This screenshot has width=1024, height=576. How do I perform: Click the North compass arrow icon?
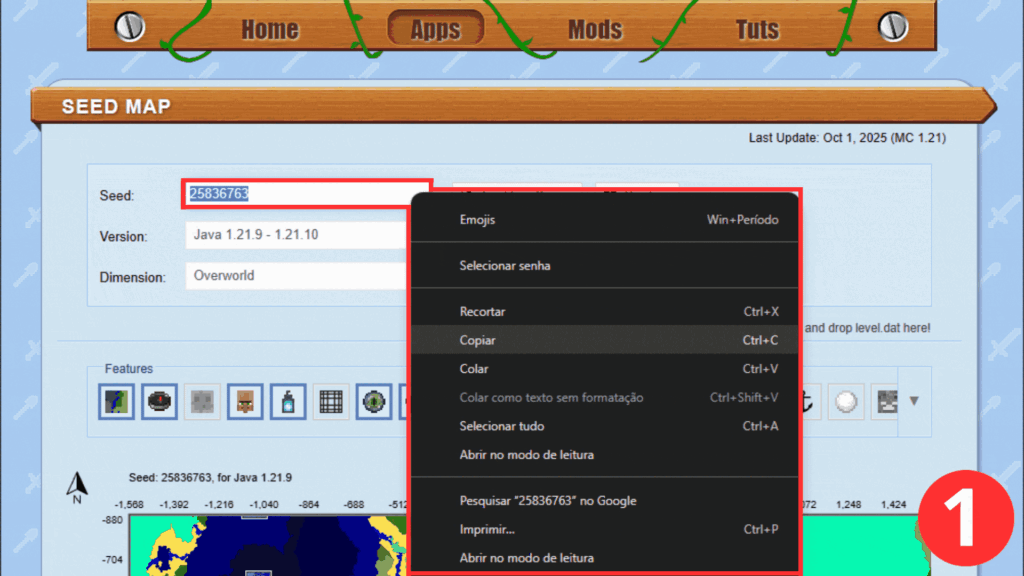click(77, 487)
